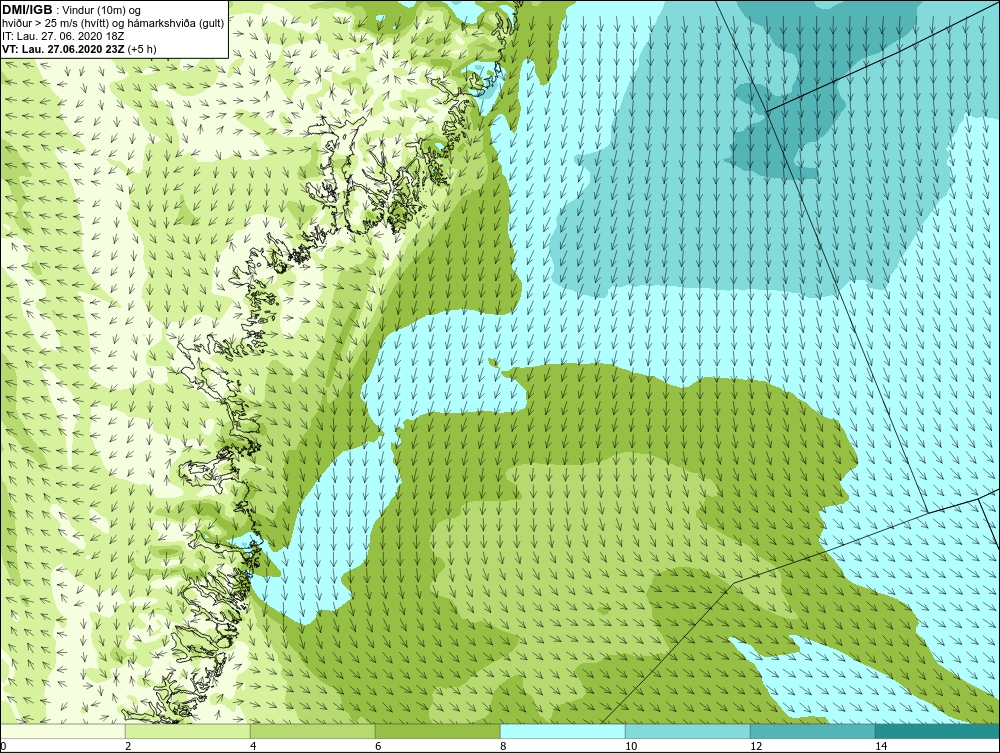
Task: Click the legend scale label 14
Action: 881,746
